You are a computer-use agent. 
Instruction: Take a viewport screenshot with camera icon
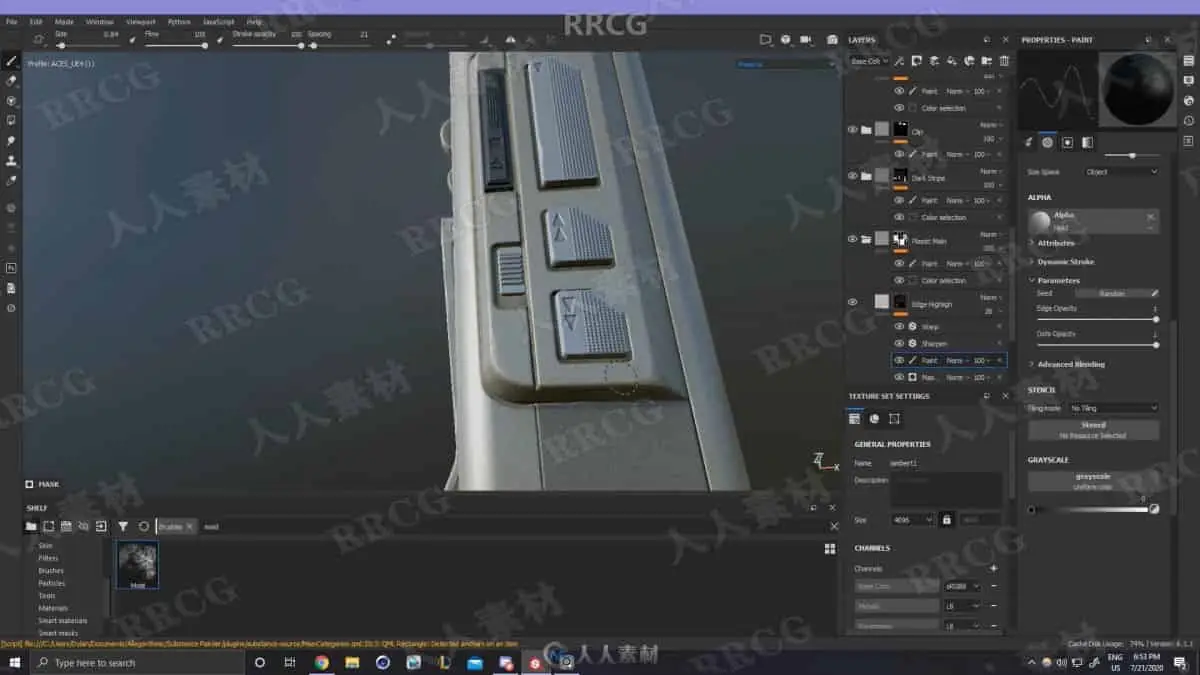tap(832, 40)
